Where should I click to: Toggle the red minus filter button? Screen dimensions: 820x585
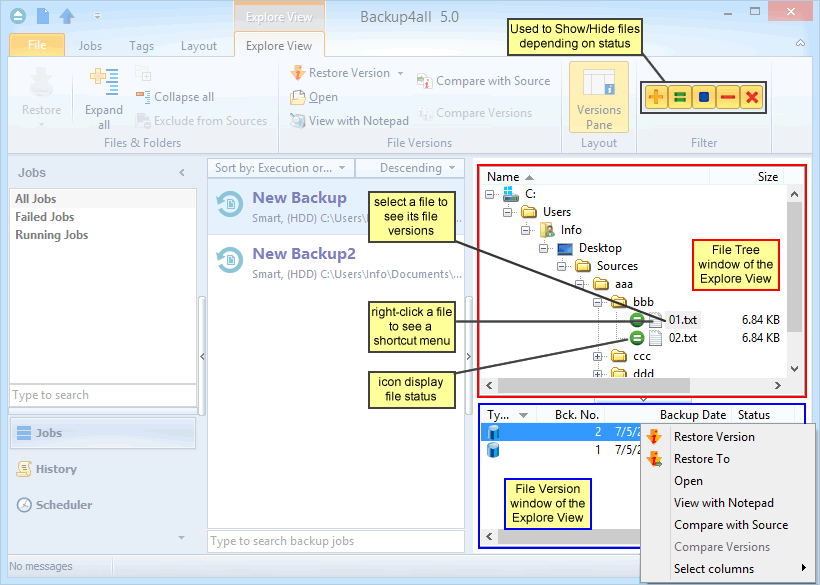pos(728,97)
